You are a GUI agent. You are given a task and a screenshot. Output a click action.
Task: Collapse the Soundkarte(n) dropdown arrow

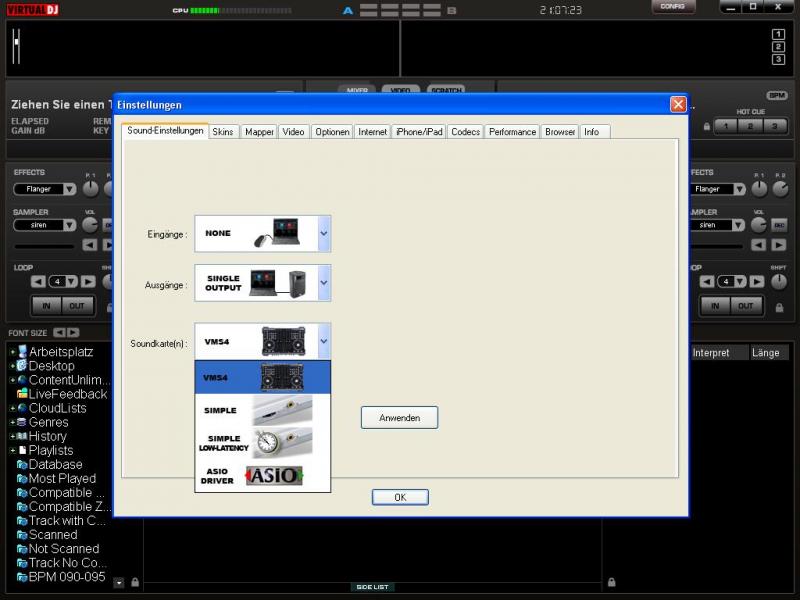pos(323,342)
